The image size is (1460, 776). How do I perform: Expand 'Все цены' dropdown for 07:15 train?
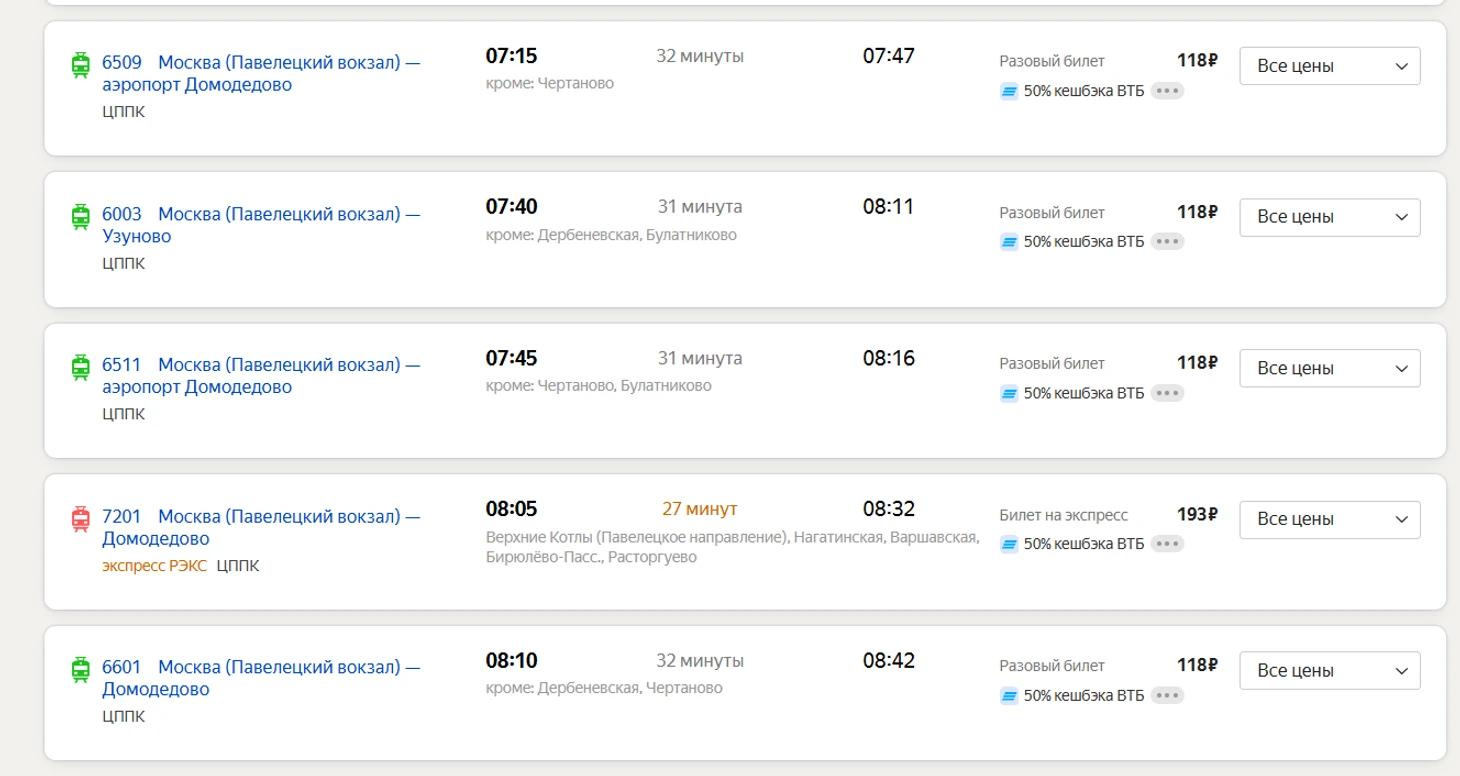[x=1329, y=67]
